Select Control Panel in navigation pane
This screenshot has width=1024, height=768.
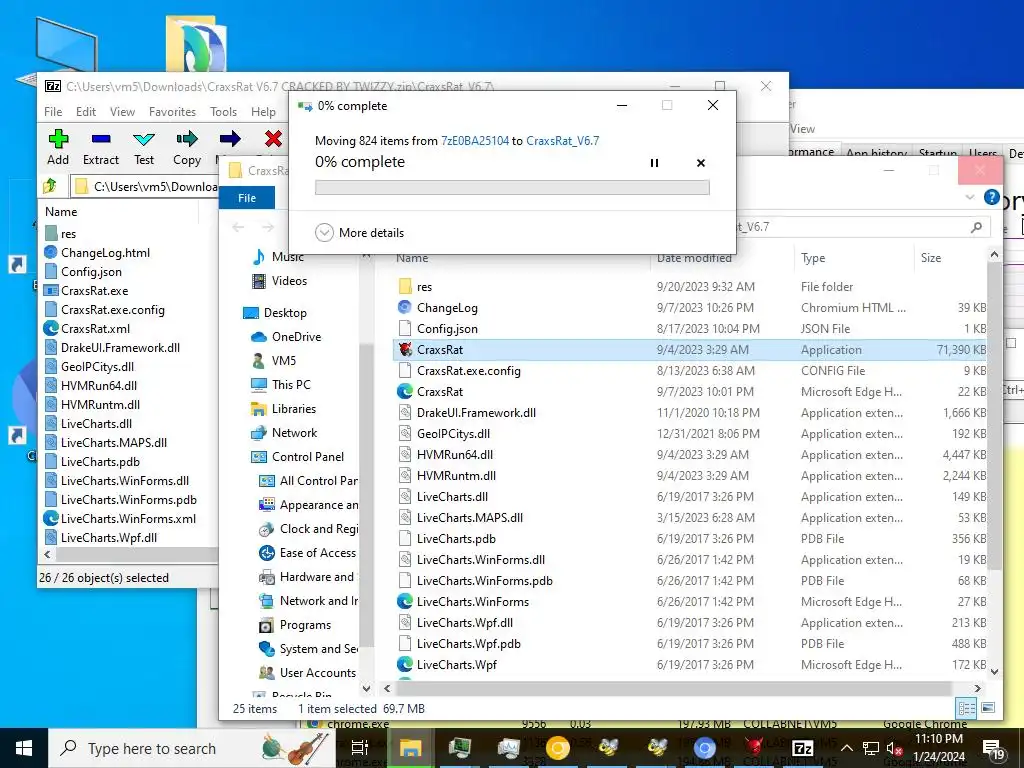coord(298,457)
